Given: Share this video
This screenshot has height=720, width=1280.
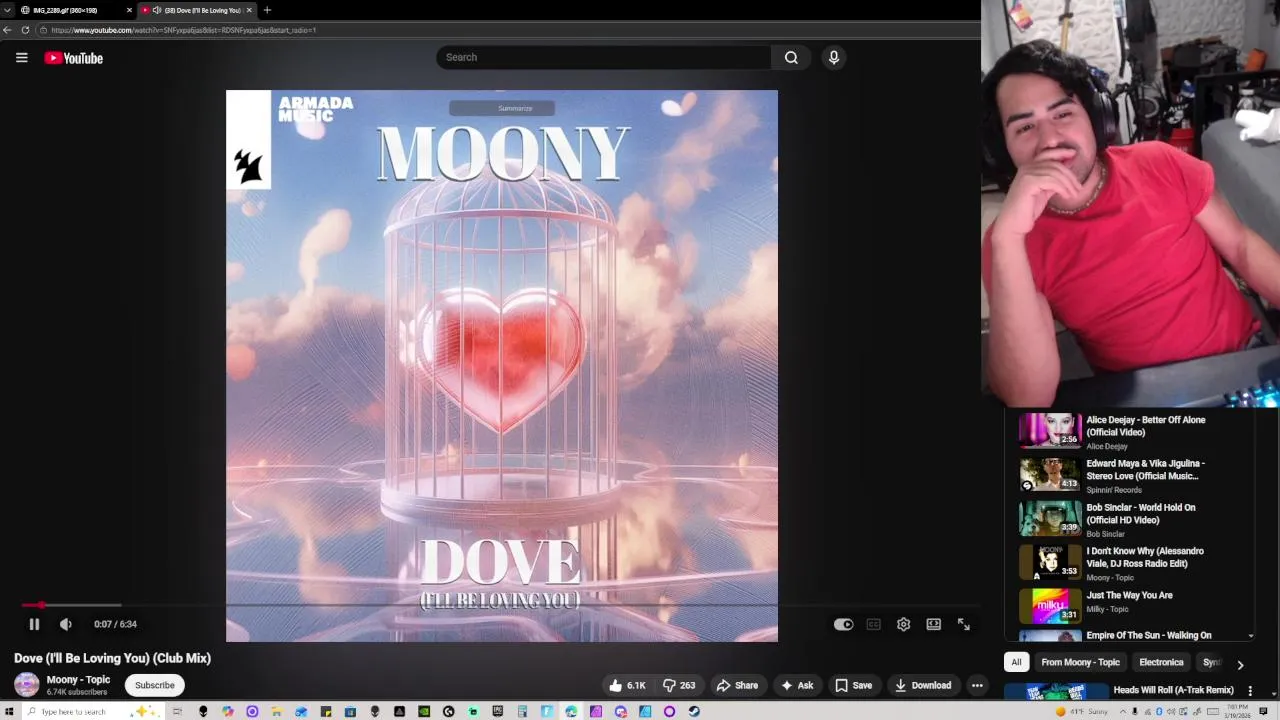Looking at the screenshot, I should [x=737, y=685].
